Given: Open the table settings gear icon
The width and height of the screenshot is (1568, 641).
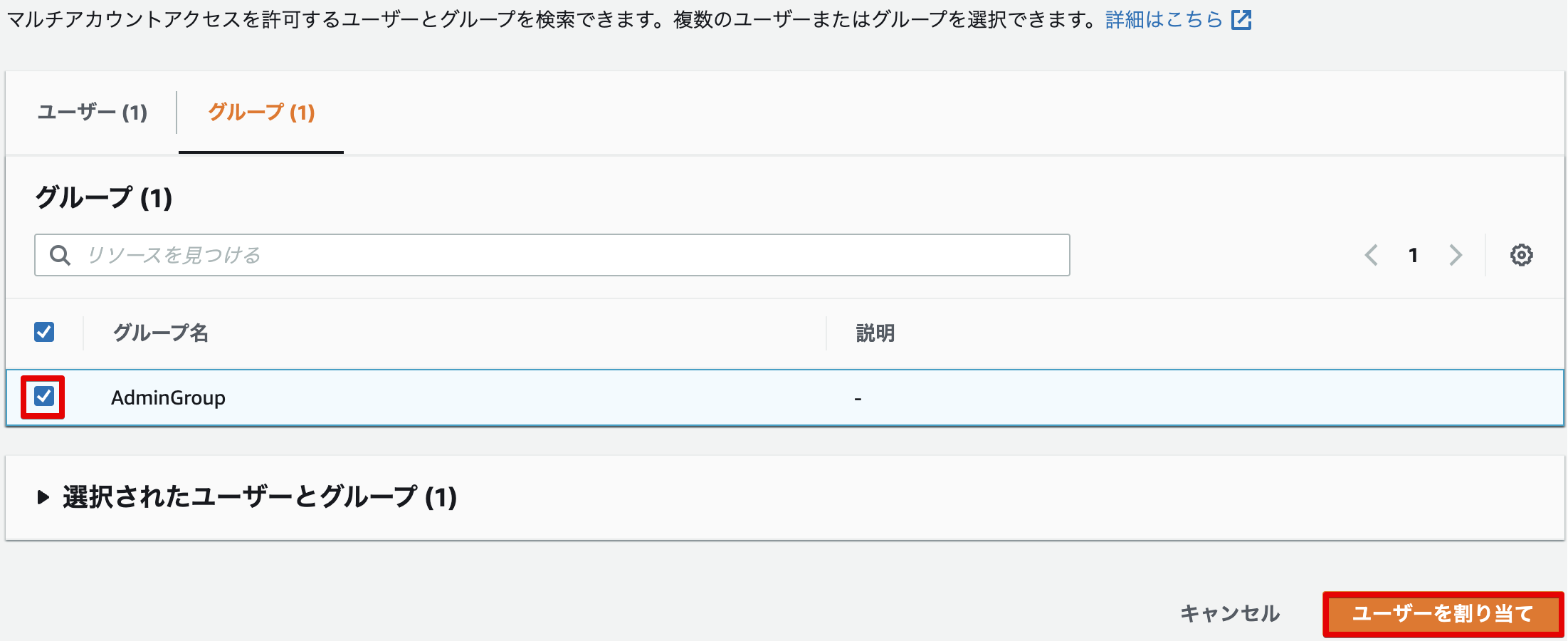Looking at the screenshot, I should coord(1522,254).
